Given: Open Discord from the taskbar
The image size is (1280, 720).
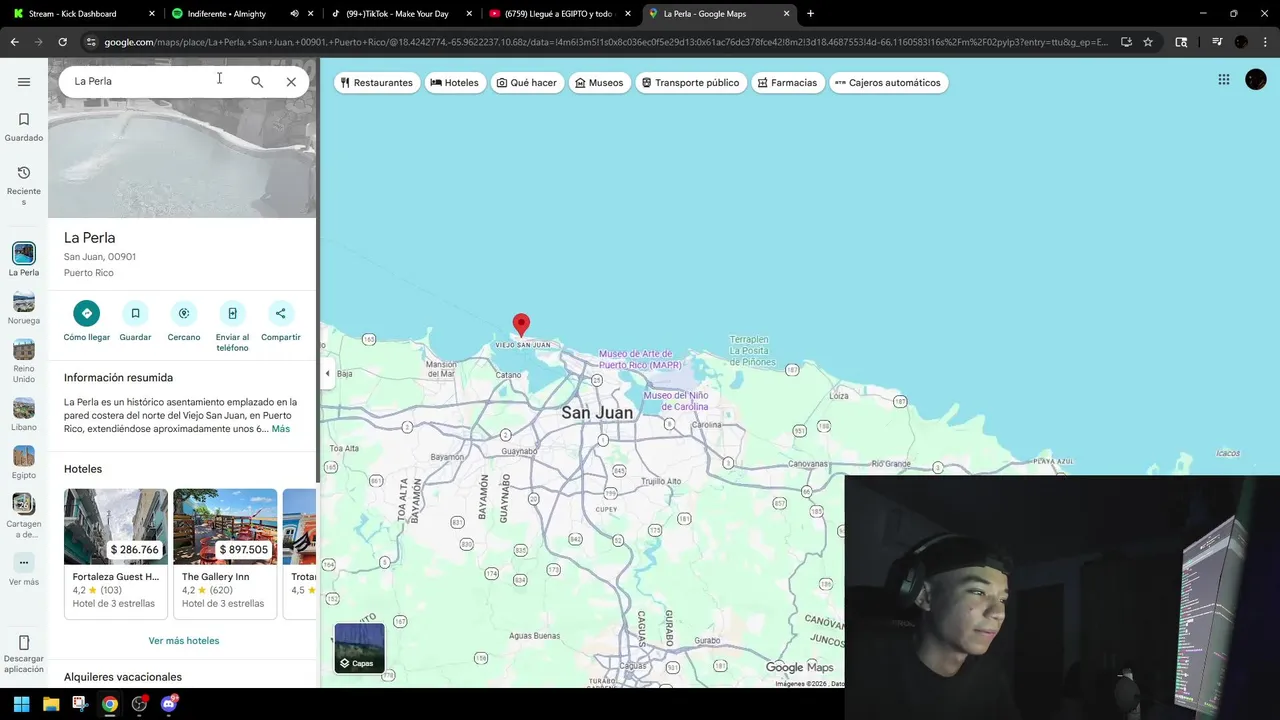Looking at the screenshot, I should [169, 704].
